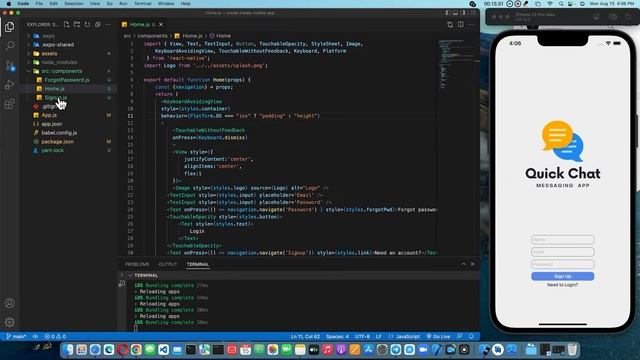This screenshot has width=640, height=360.
Task: Click the Split Editor Right icon
Action: click(461, 24)
